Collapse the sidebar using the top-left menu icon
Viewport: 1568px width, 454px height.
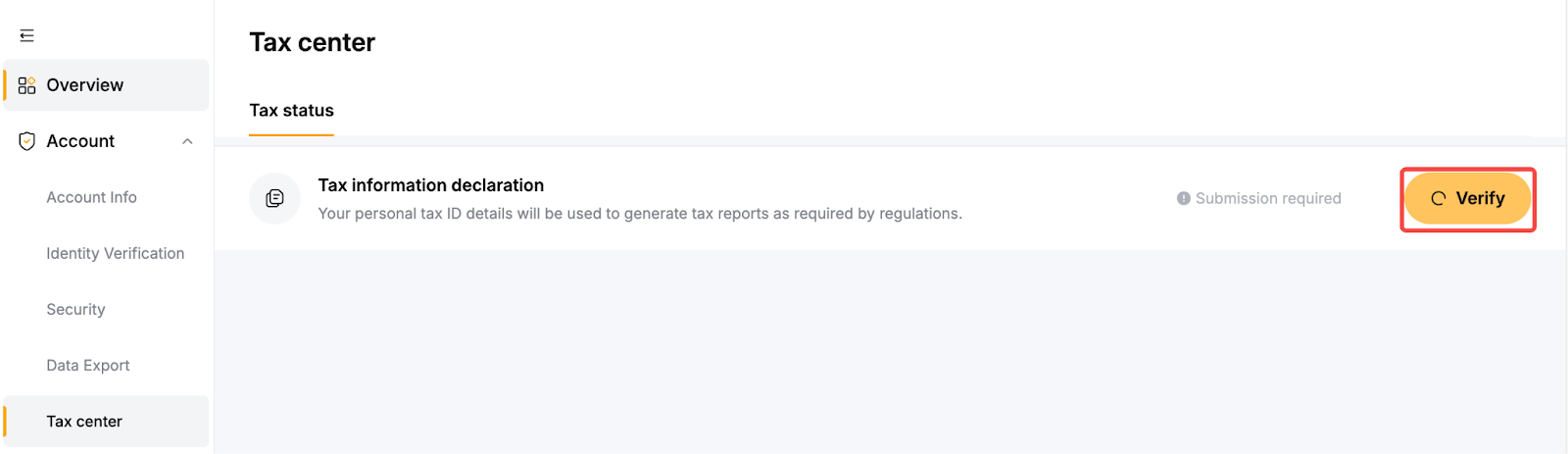pyautogui.click(x=27, y=36)
